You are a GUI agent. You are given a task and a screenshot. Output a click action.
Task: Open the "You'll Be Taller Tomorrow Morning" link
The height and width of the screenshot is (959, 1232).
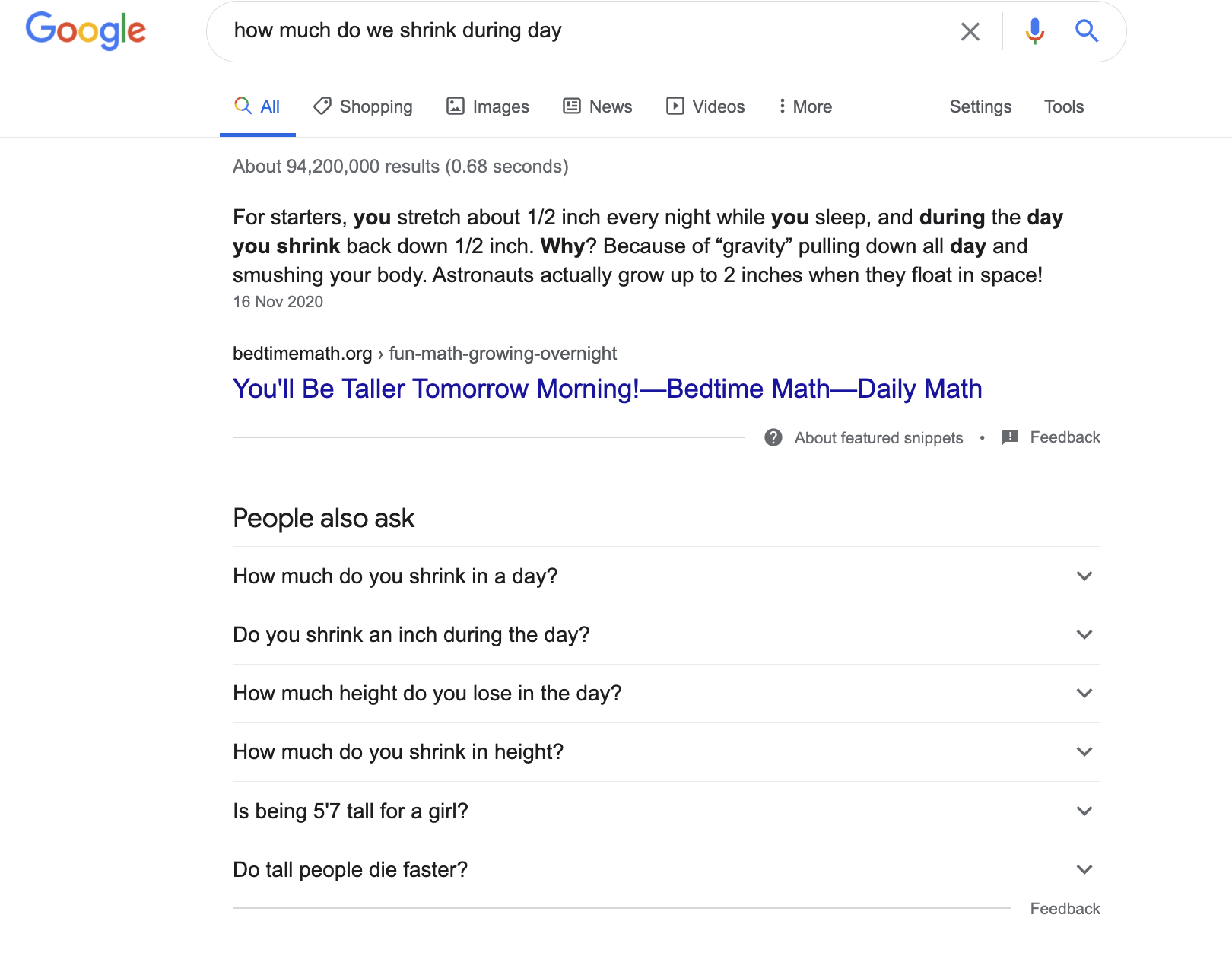[607, 389]
